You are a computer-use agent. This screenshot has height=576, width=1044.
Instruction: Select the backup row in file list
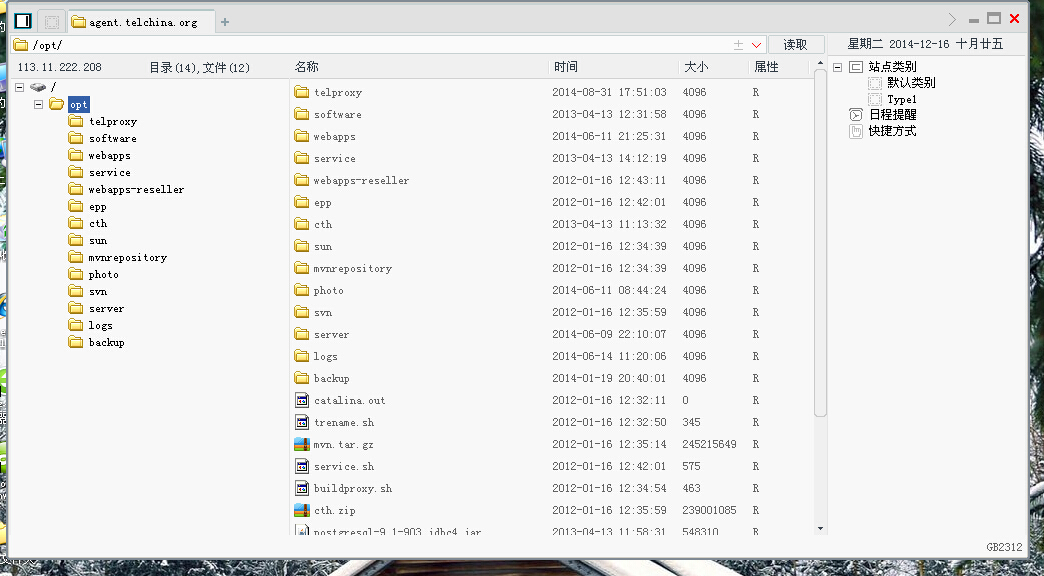[551, 378]
